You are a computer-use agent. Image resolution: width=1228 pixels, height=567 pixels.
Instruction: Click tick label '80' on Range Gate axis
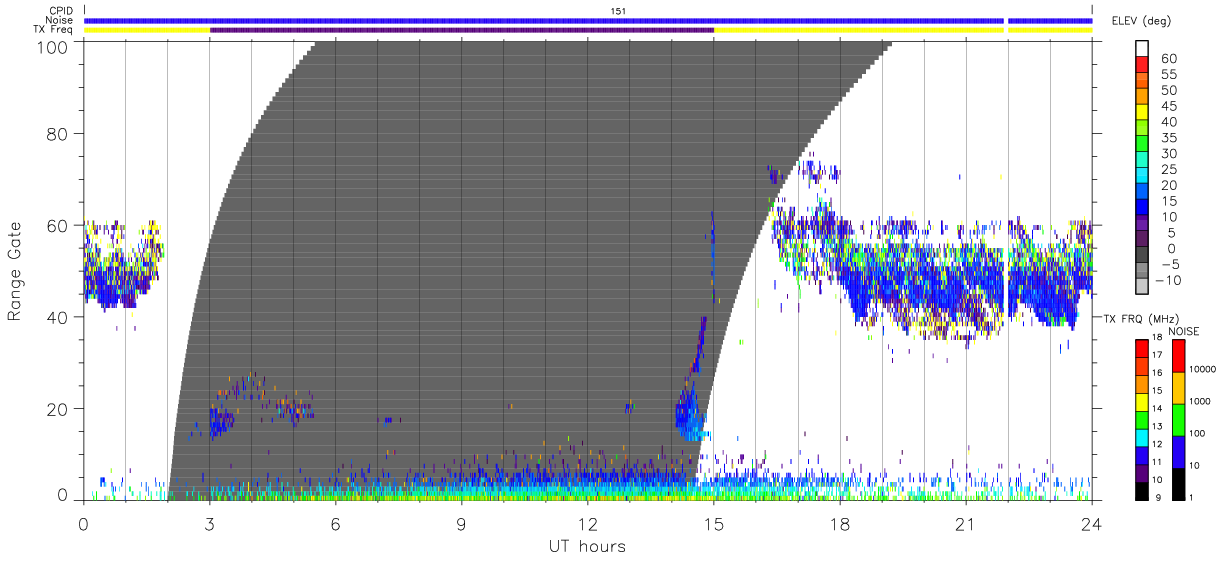tap(57, 133)
